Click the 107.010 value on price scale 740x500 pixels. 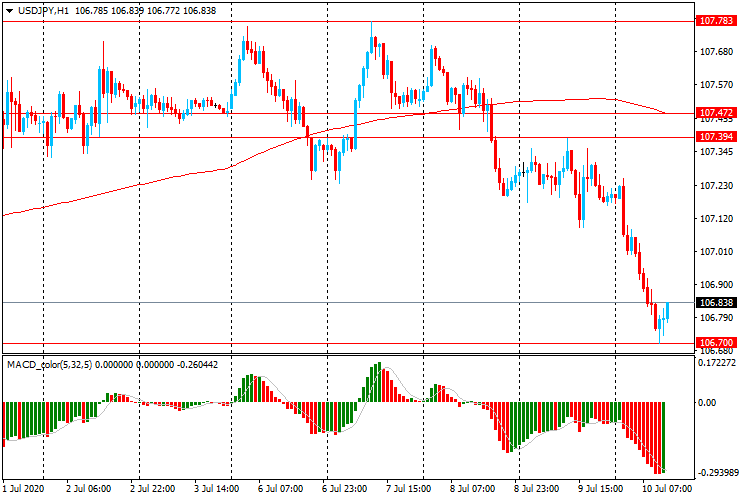coord(716,251)
